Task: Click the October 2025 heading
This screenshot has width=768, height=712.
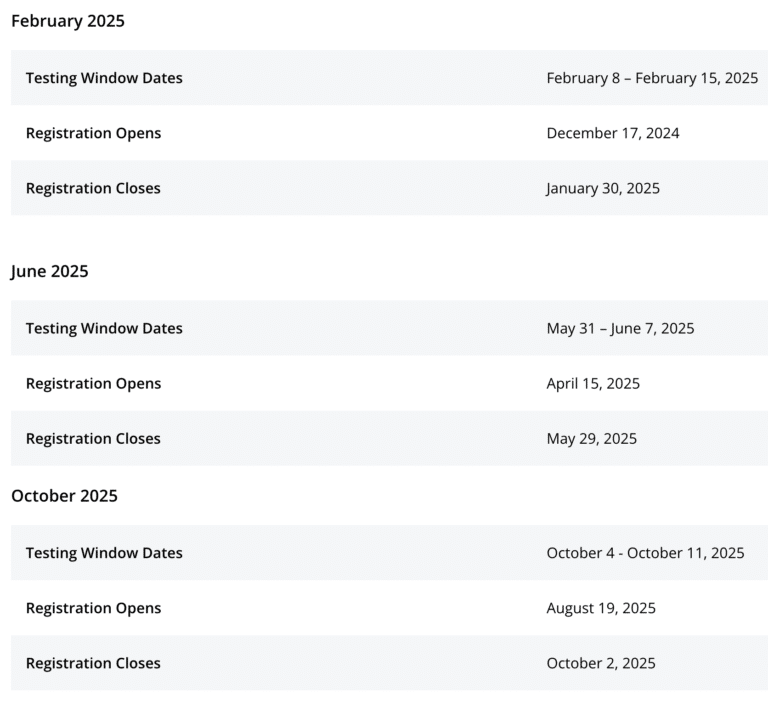Action: (x=64, y=496)
